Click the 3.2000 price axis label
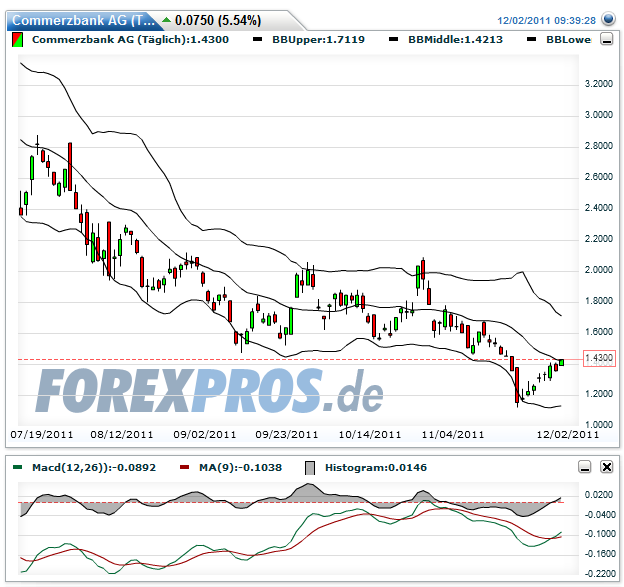This screenshot has height=587, width=624. click(599, 84)
